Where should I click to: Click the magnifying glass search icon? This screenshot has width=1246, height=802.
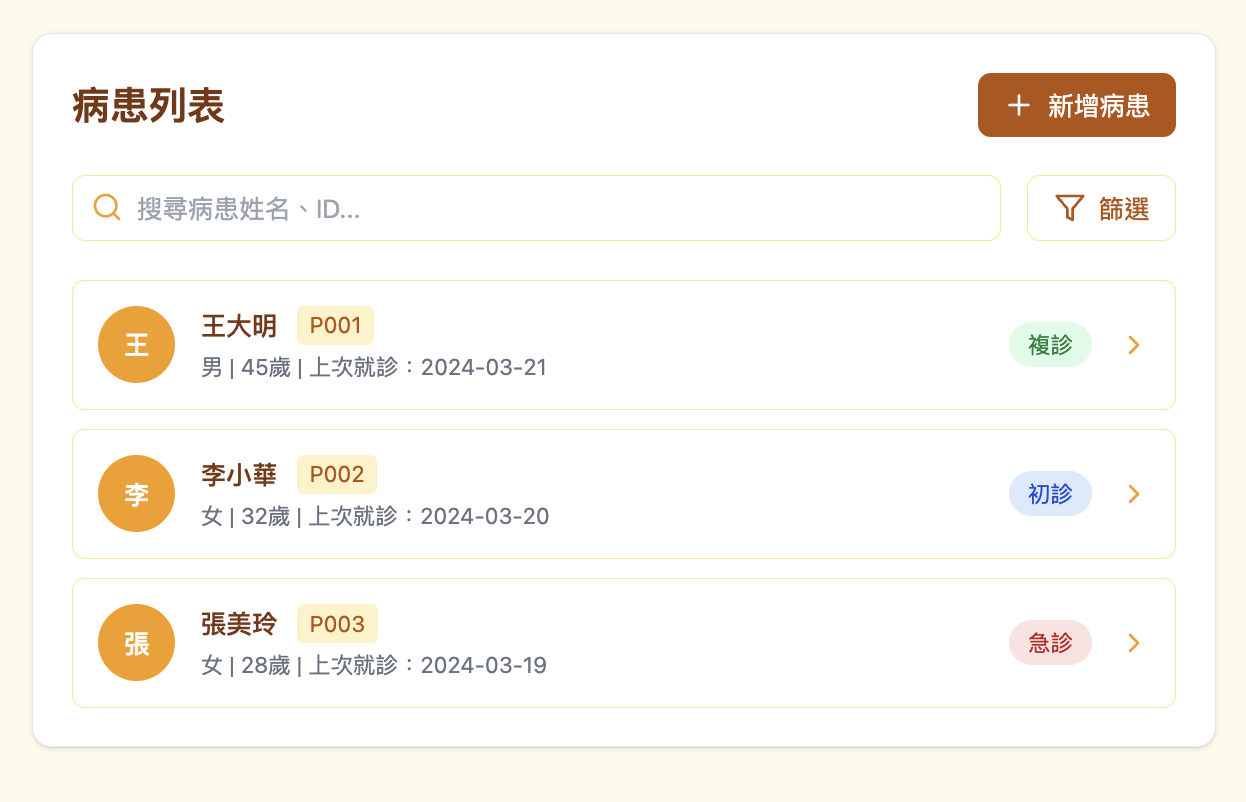pyautogui.click(x=106, y=207)
